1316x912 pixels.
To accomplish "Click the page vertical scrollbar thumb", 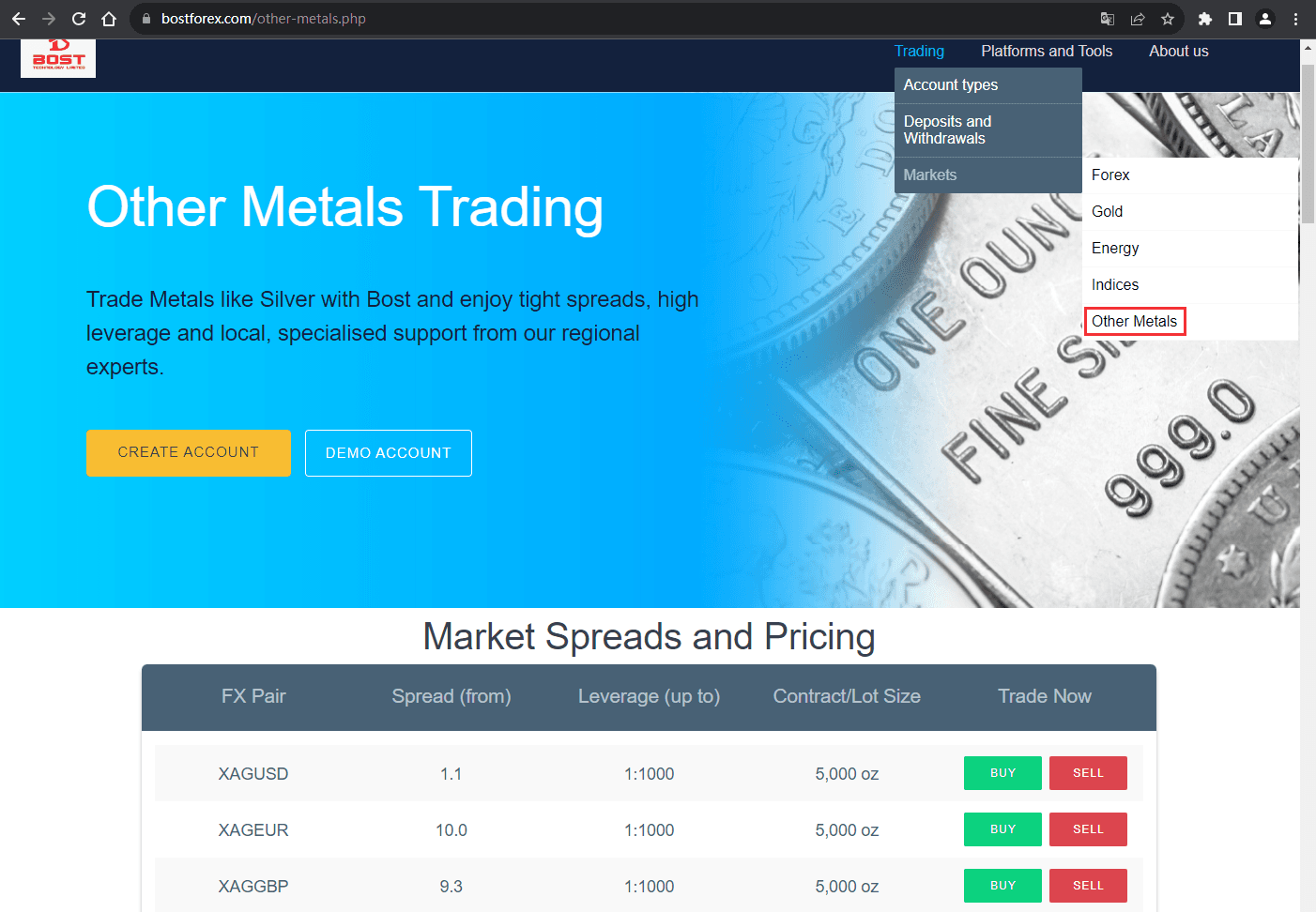I will pos(1308,144).
